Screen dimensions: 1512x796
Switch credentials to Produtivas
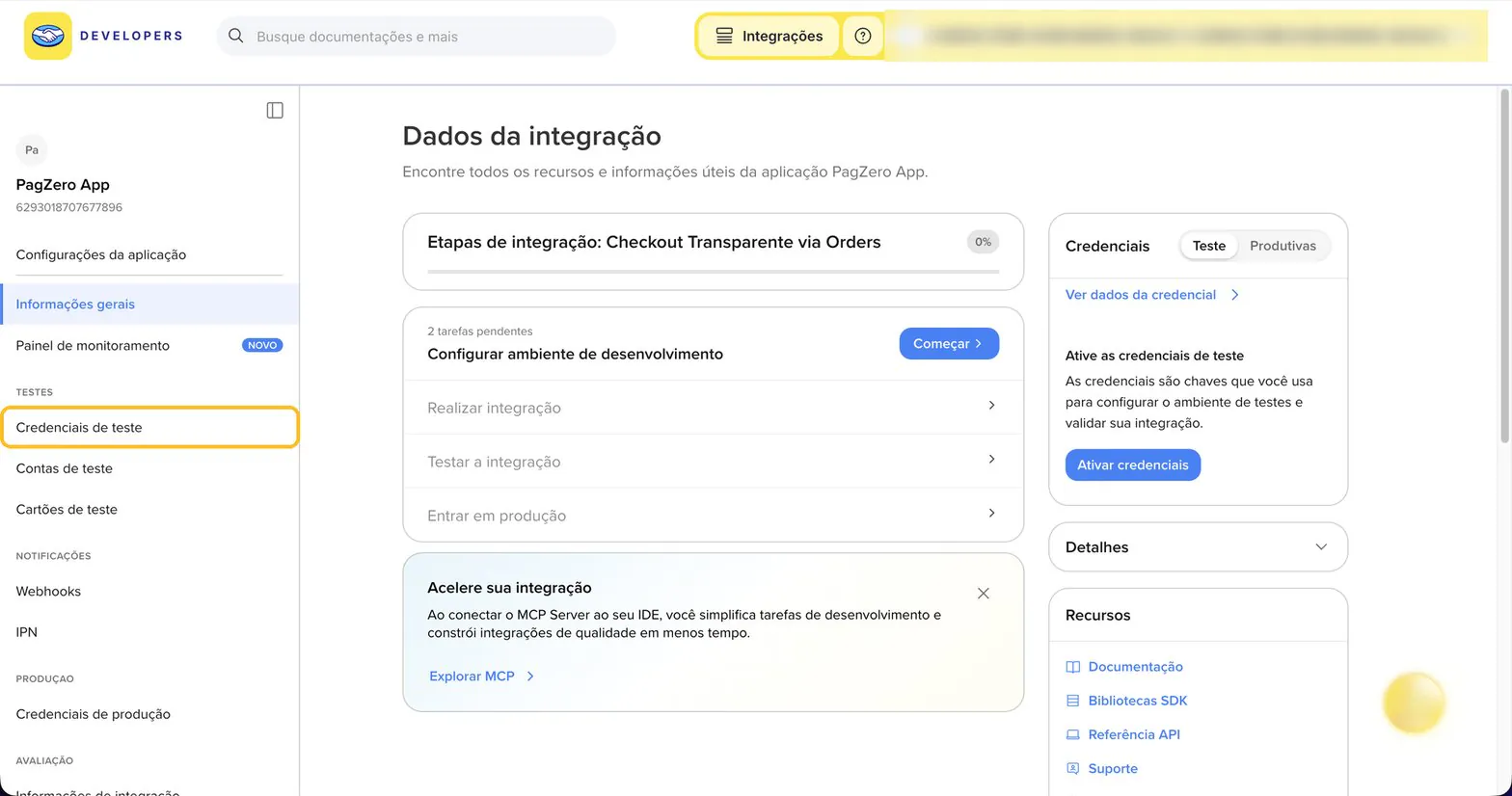coord(1282,246)
